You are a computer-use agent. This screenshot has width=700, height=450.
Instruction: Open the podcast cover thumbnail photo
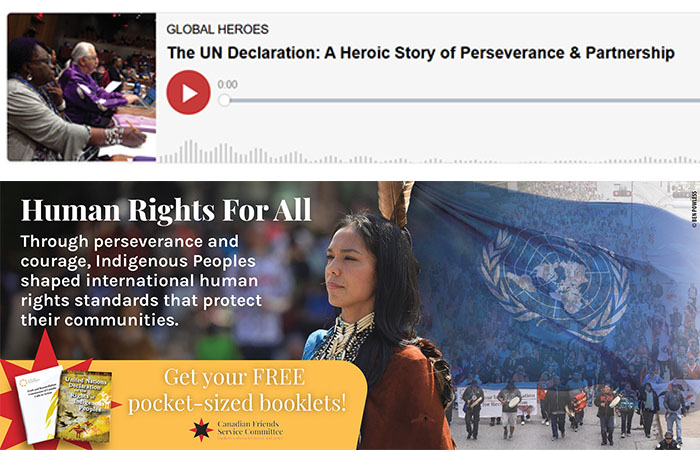(x=82, y=87)
